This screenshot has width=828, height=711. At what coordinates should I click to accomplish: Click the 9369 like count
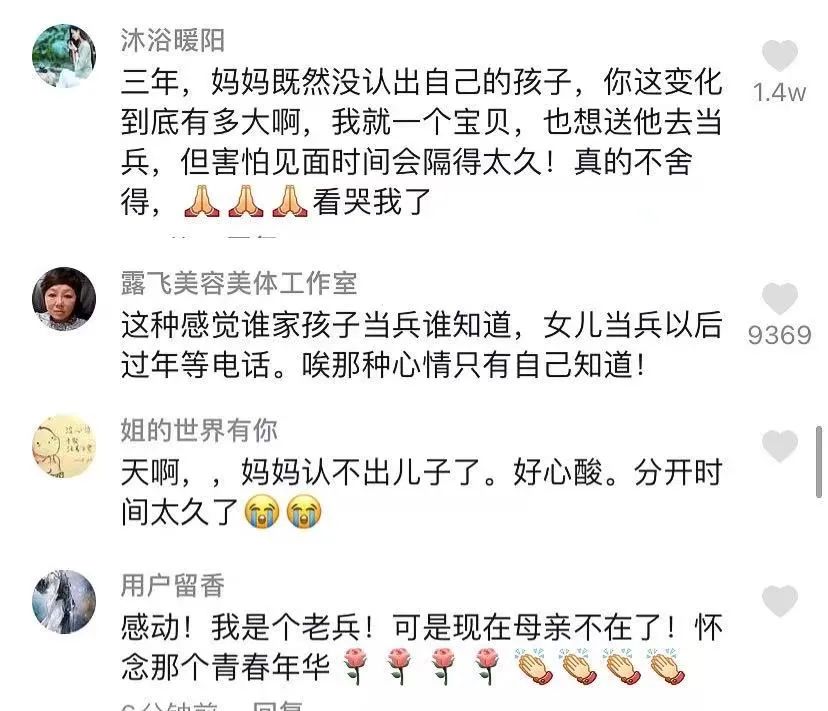tap(779, 335)
